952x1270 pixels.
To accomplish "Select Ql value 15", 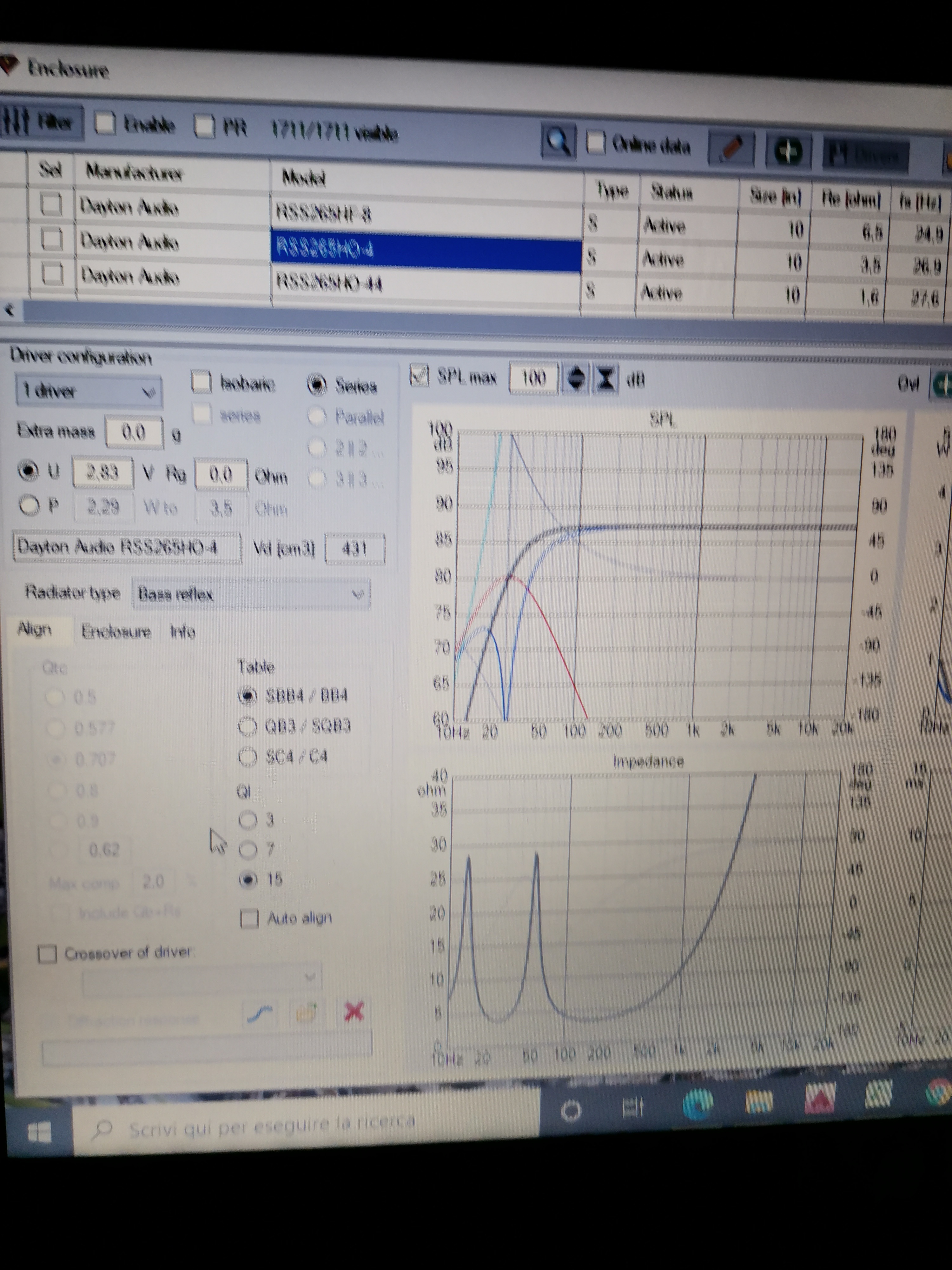I will click(248, 879).
